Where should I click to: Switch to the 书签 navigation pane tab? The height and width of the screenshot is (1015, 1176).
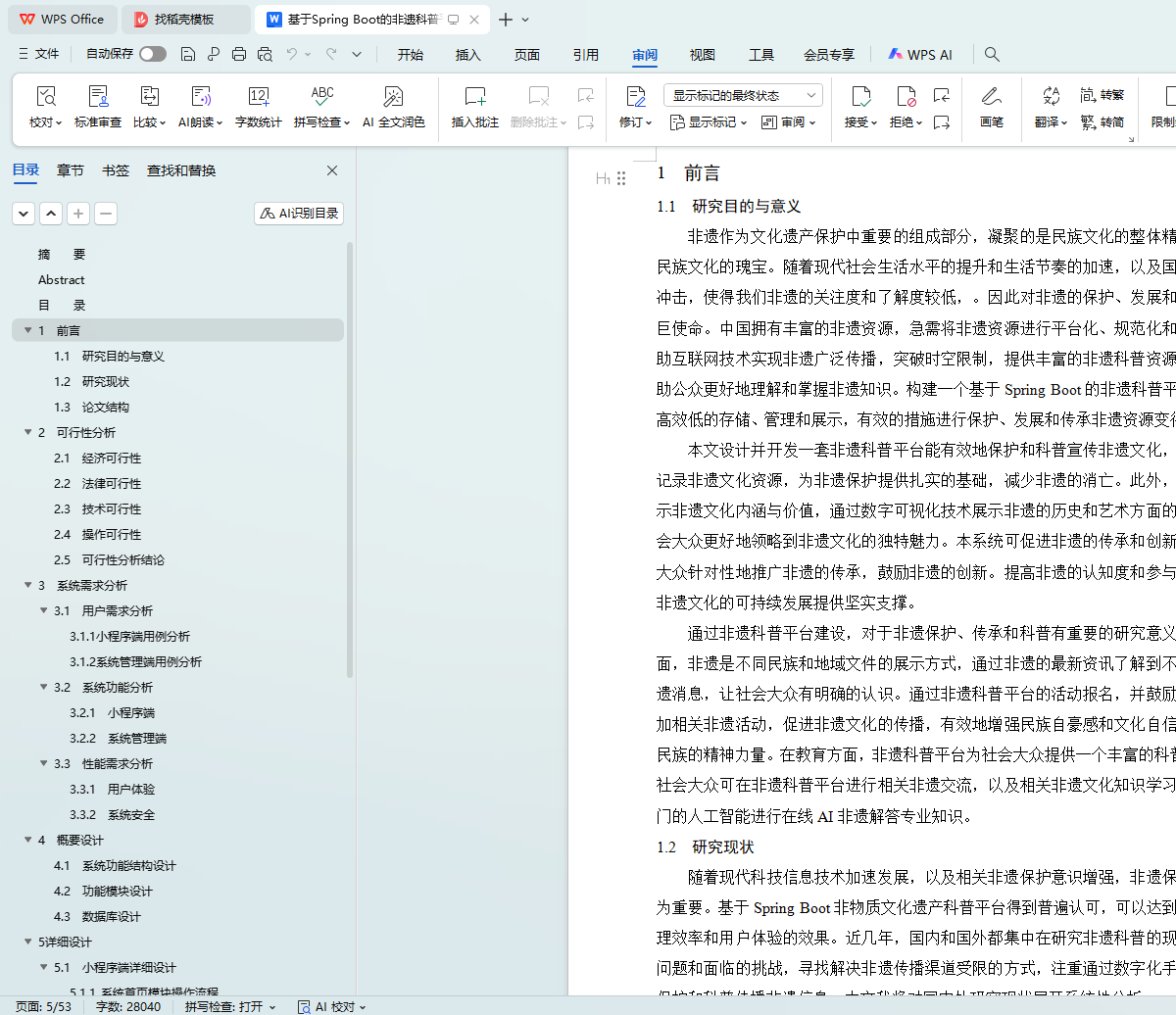click(x=116, y=170)
